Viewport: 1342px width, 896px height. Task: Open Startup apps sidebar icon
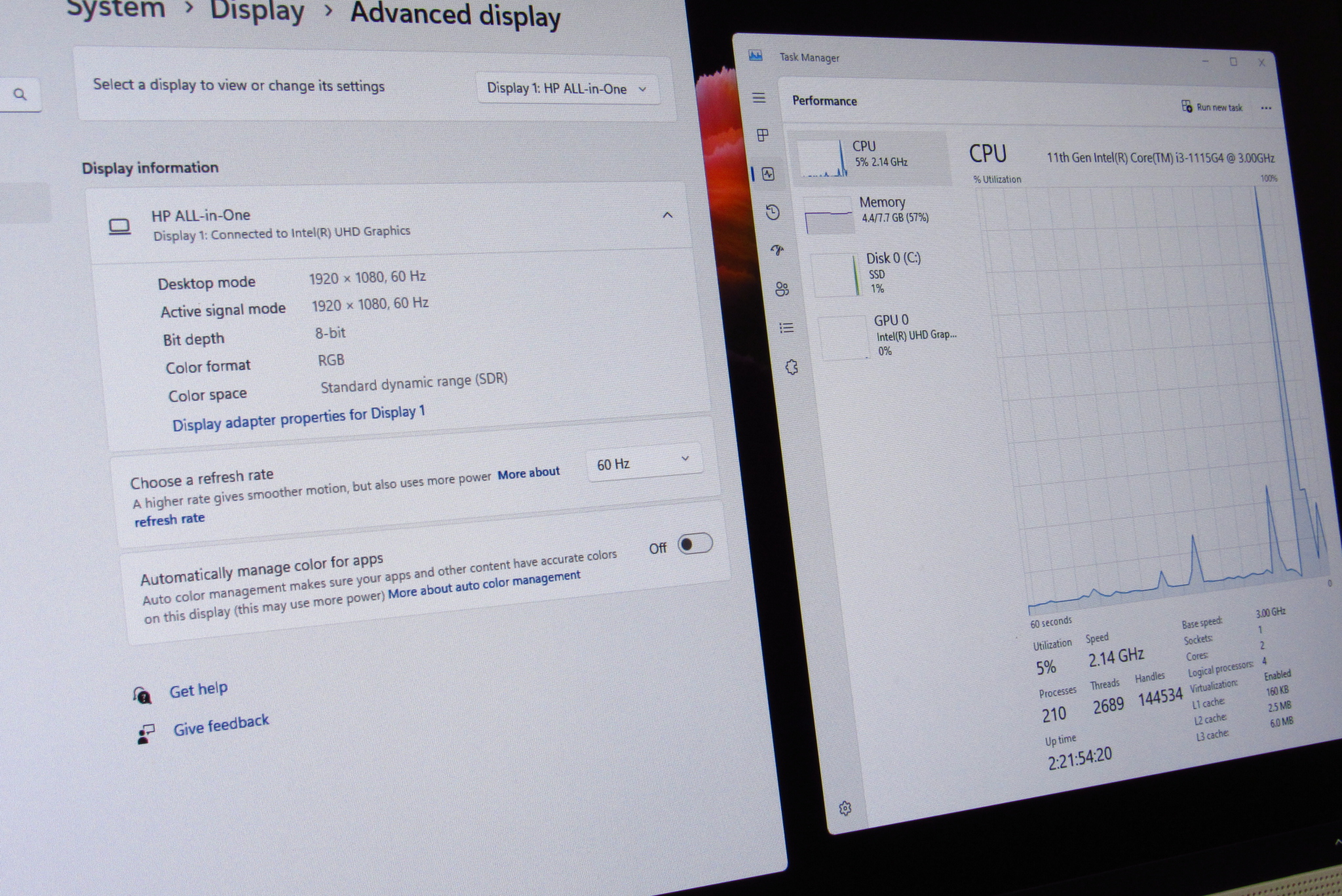778,250
